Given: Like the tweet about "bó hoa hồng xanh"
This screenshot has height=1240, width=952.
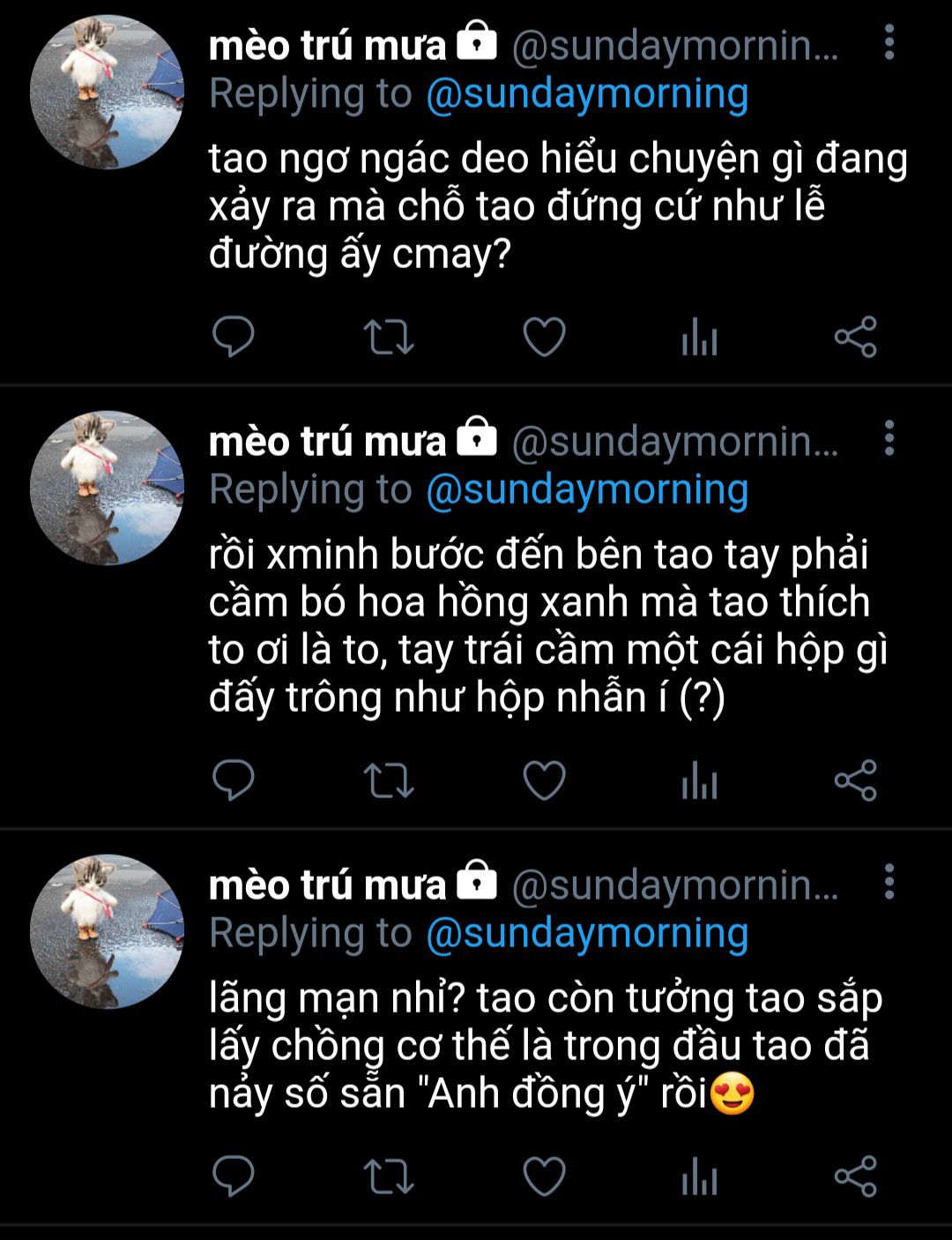Looking at the screenshot, I should (x=544, y=781).
